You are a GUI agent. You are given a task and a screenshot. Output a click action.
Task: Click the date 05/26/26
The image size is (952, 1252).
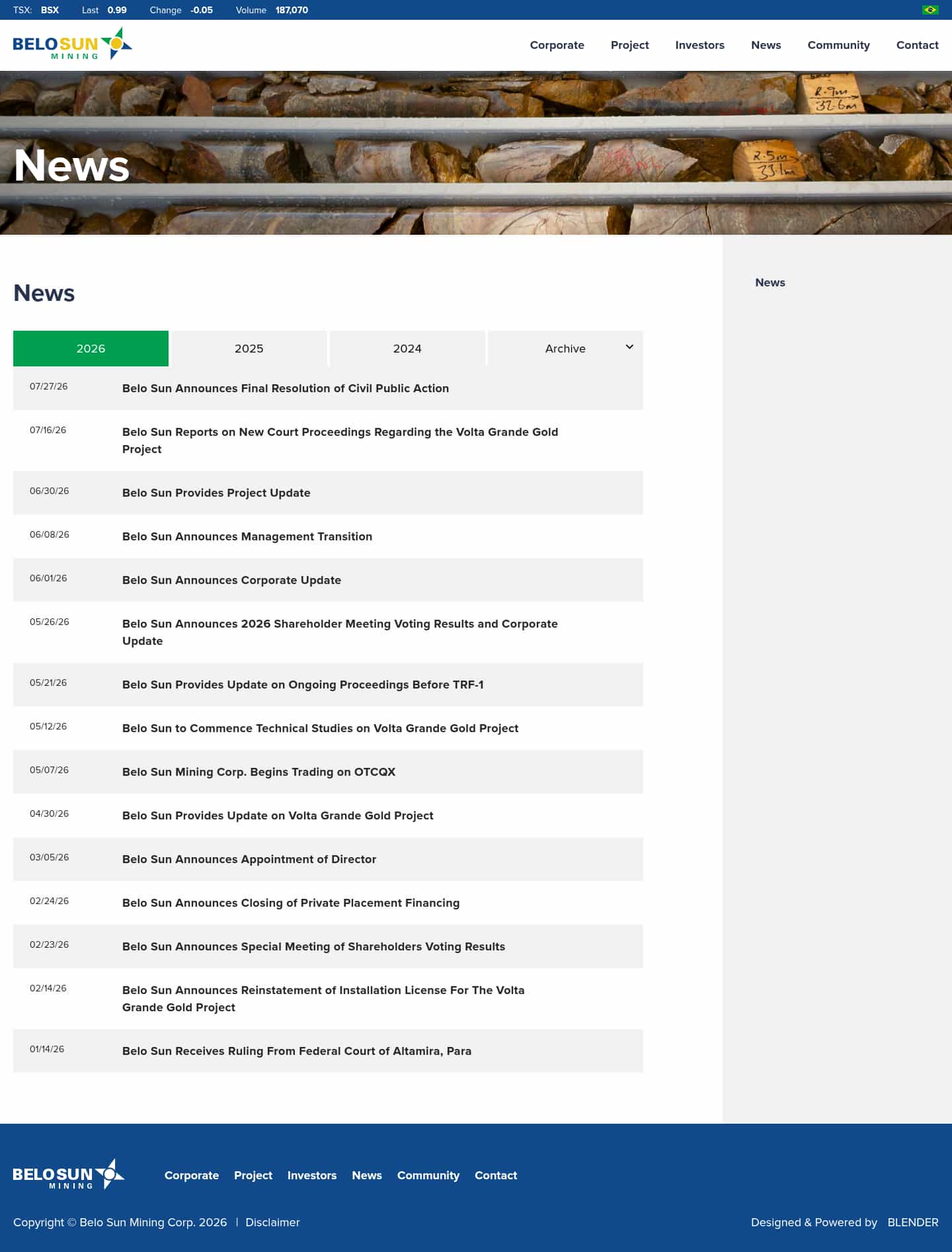pyautogui.click(x=49, y=622)
